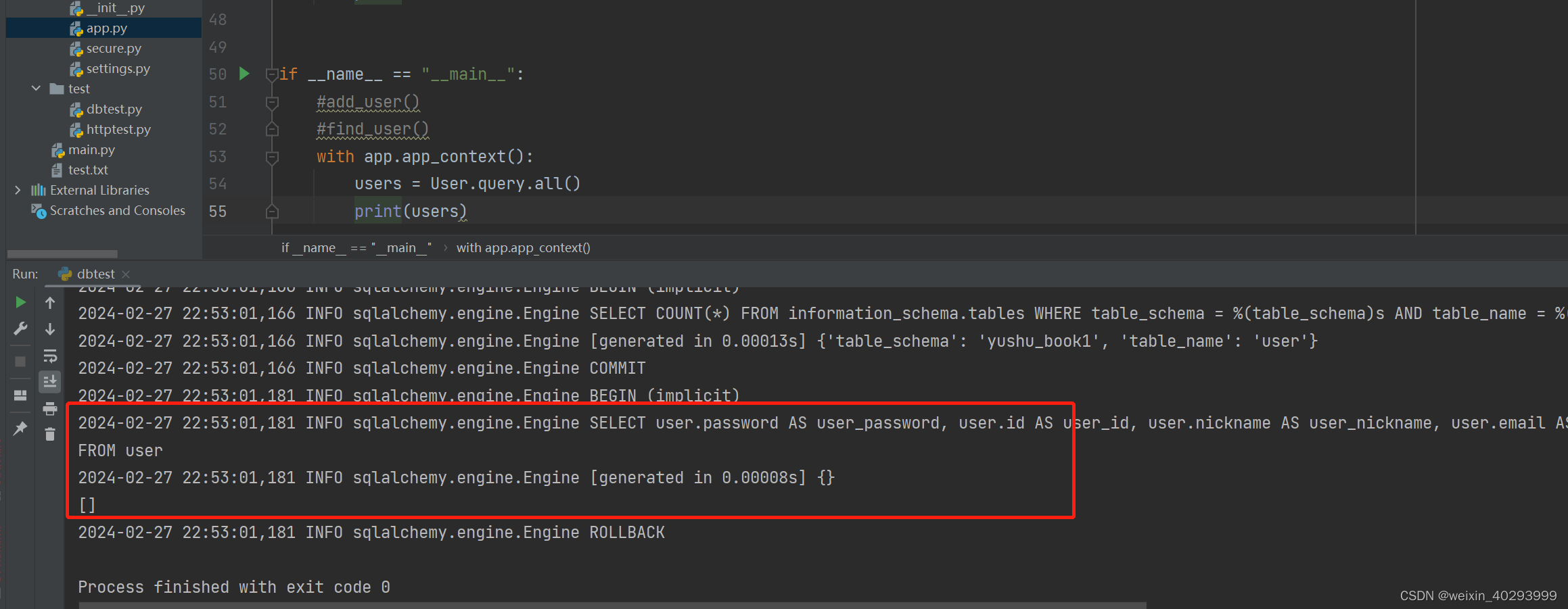
Task: Click project tree horizontal scrollbar
Action: 62,254
